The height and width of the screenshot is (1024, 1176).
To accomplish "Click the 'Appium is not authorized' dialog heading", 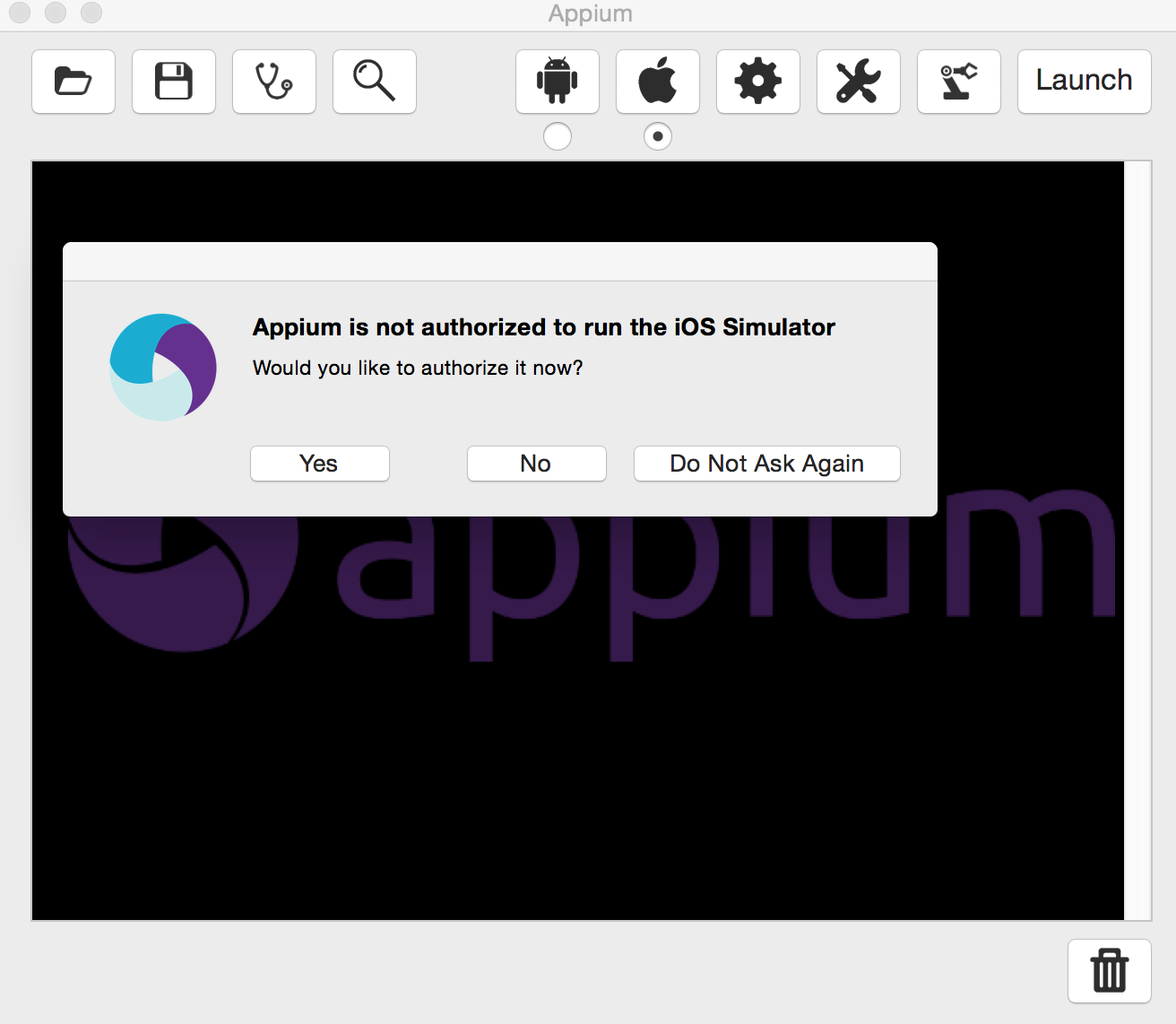I will coord(544,327).
